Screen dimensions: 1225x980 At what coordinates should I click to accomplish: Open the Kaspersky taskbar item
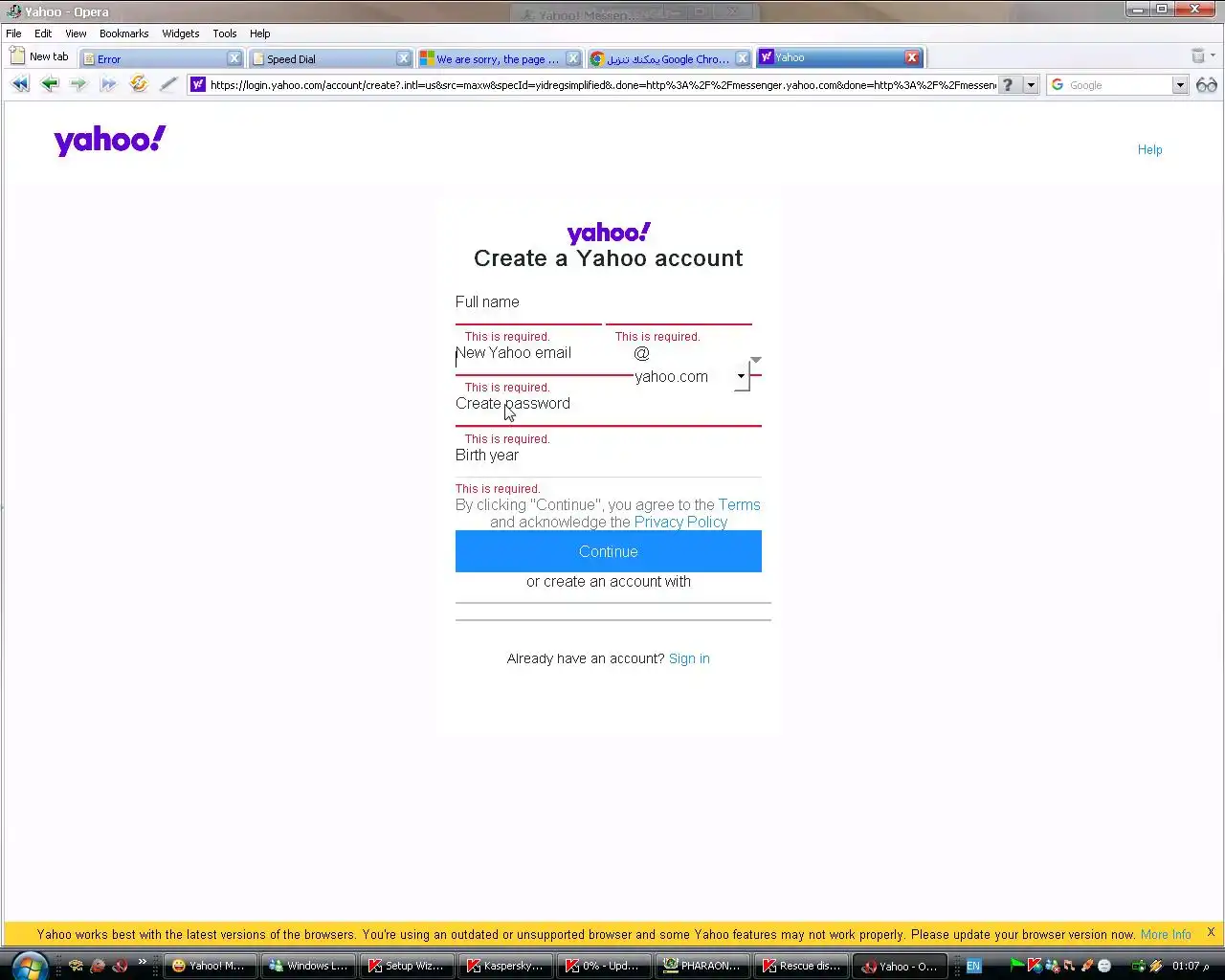pos(506,966)
